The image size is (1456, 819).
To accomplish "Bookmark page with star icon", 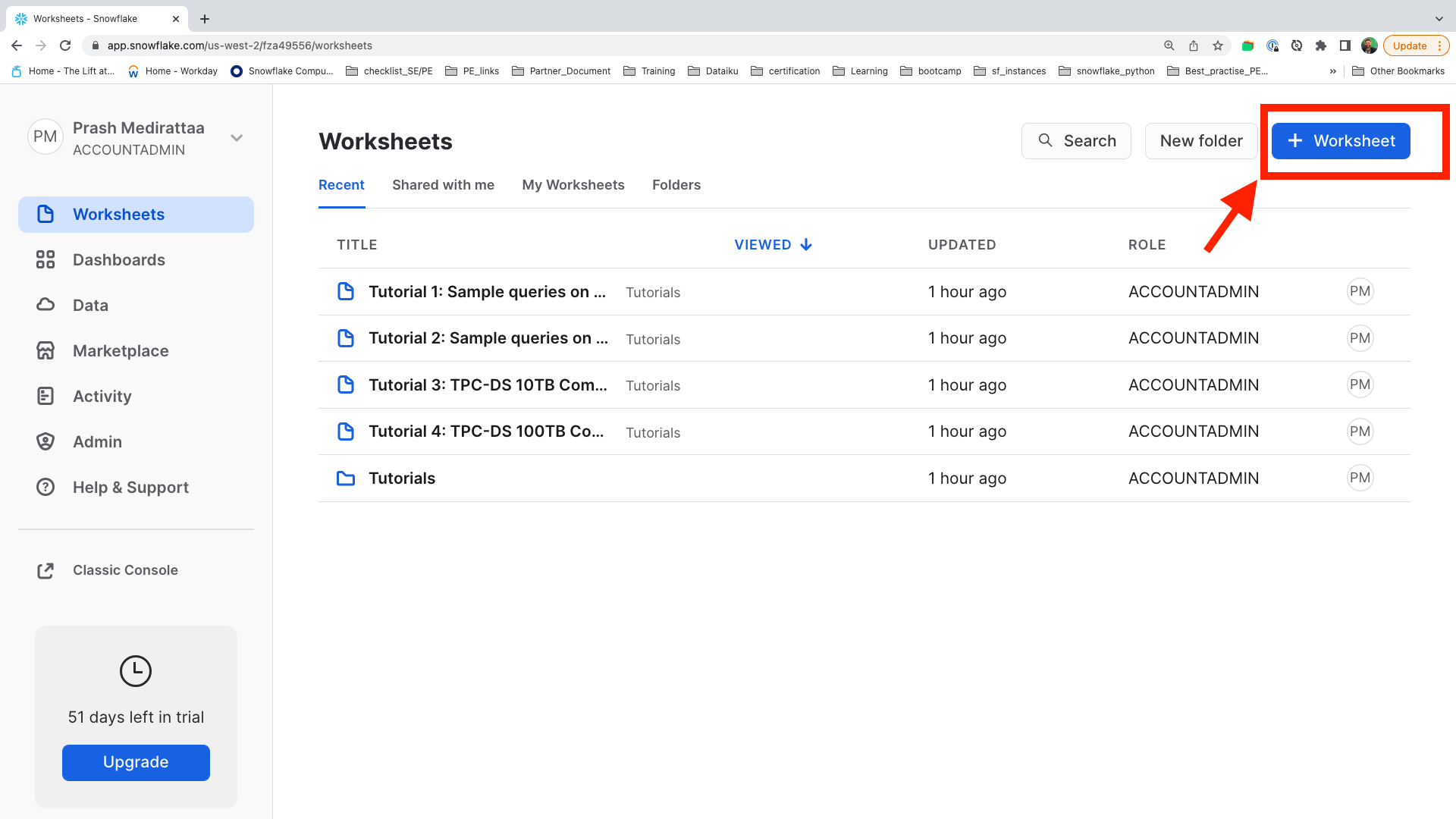I will 1218,45.
